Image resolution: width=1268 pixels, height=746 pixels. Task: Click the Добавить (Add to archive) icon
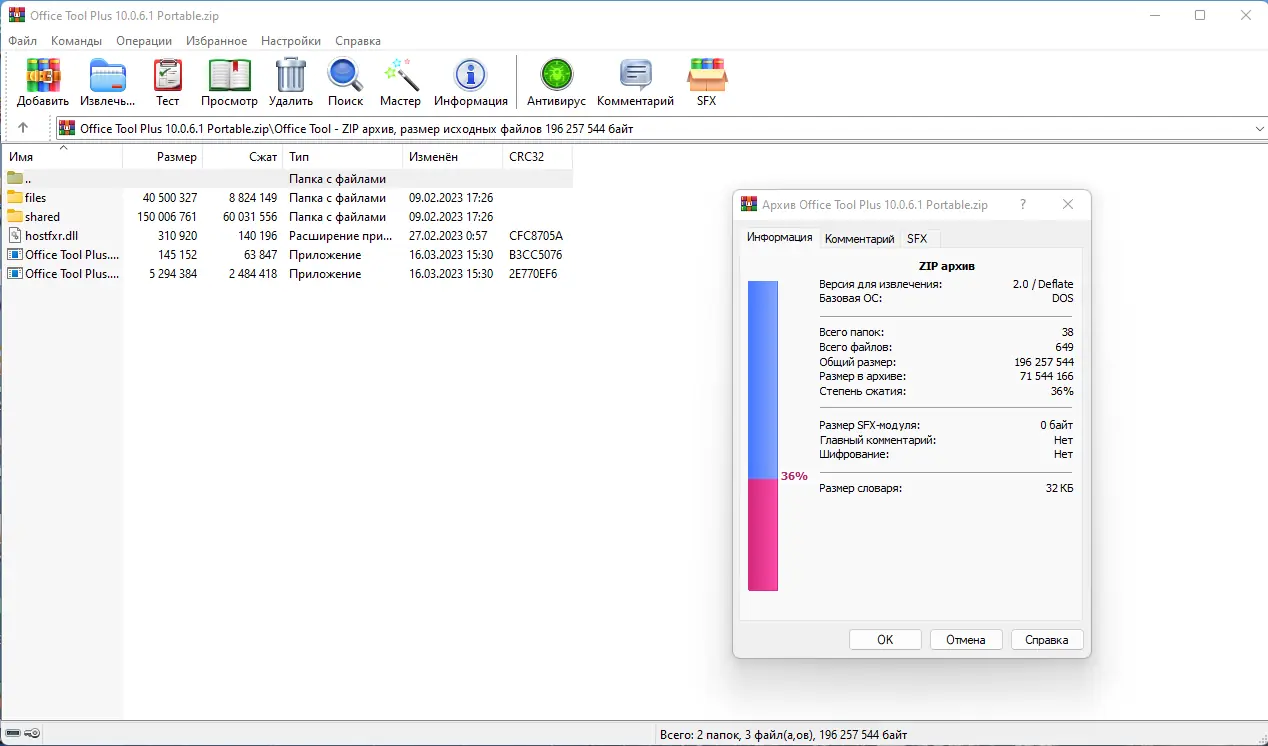[42, 75]
